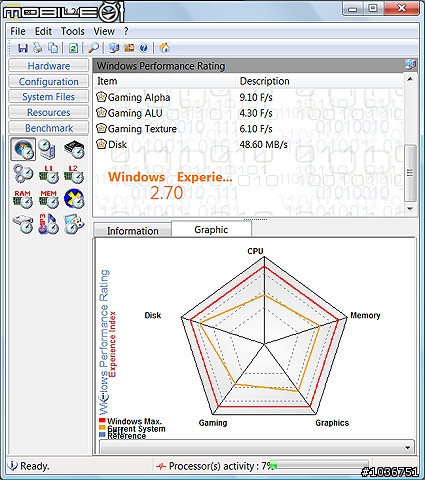425x480 pixels.
Task: Open the Benchmark section
Action: click(49, 128)
